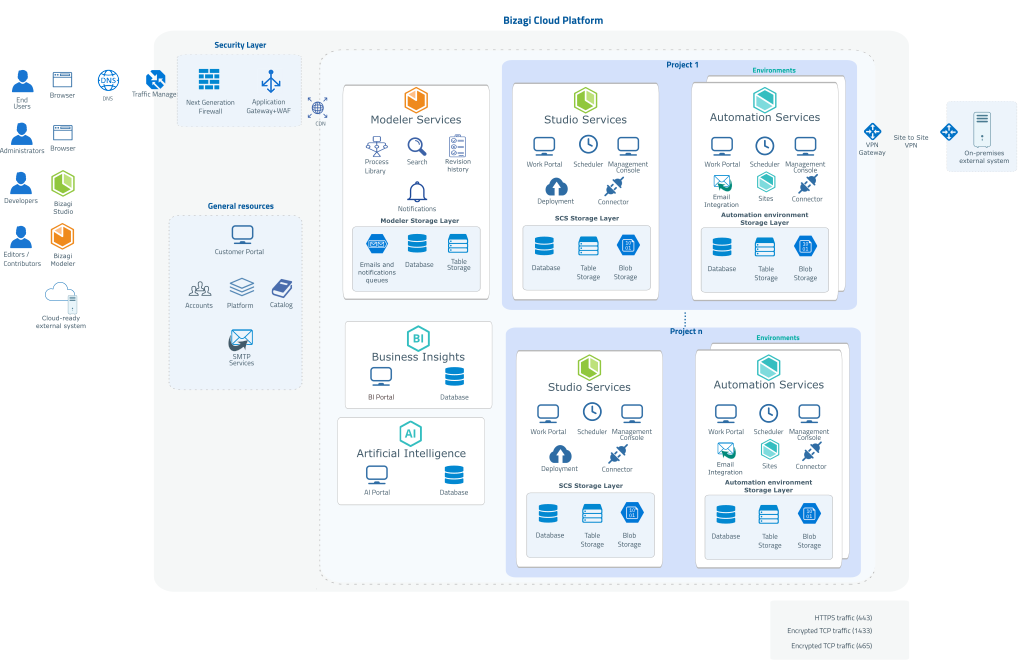The height and width of the screenshot is (660, 1029).
Task: Select the Accounts icon in General resources
Action: click(200, 289)
